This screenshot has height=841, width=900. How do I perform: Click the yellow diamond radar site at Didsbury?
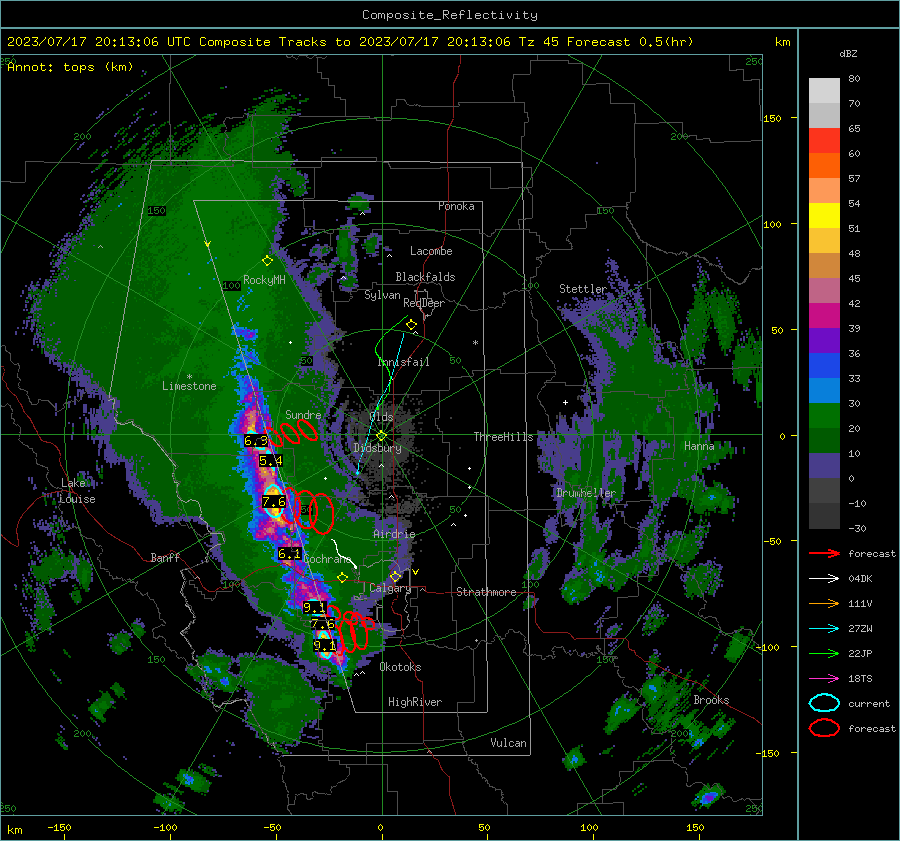click(x=382, y=436)
